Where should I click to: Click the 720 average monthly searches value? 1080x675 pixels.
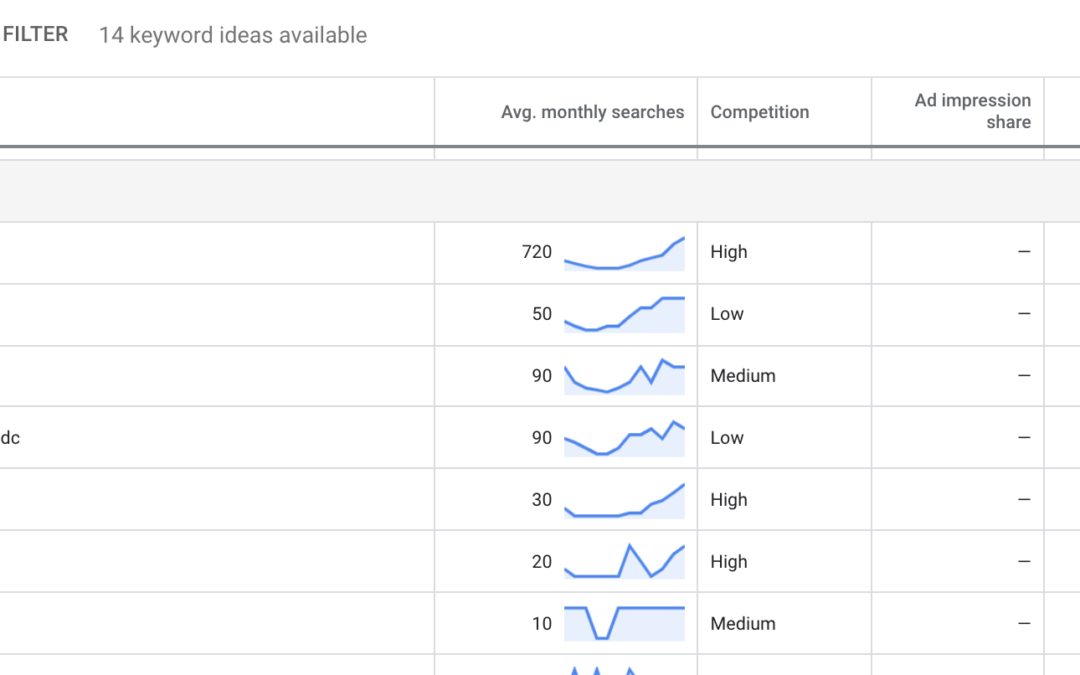pos(536,252)
